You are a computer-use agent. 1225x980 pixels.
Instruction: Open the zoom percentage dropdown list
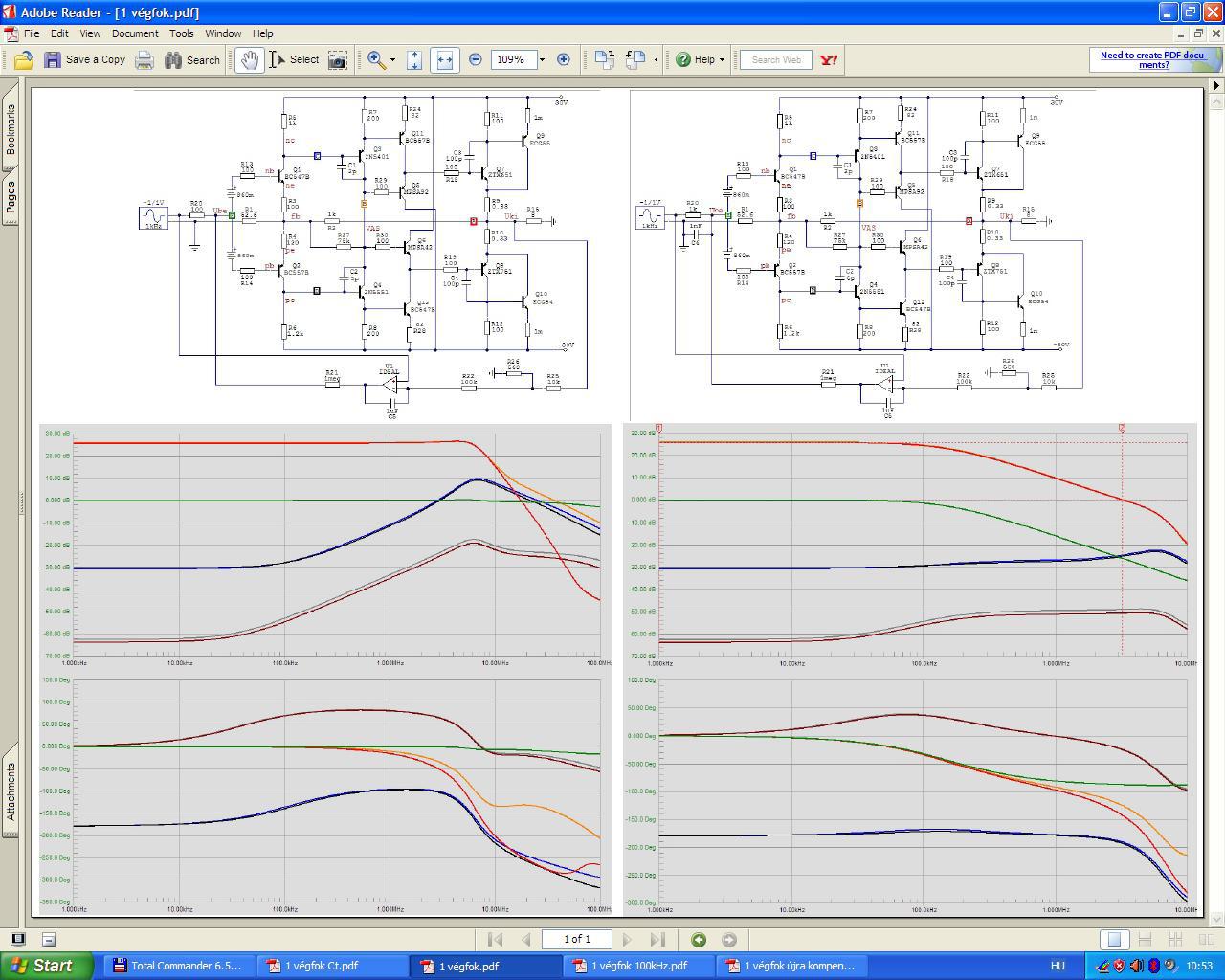[542, 59]
